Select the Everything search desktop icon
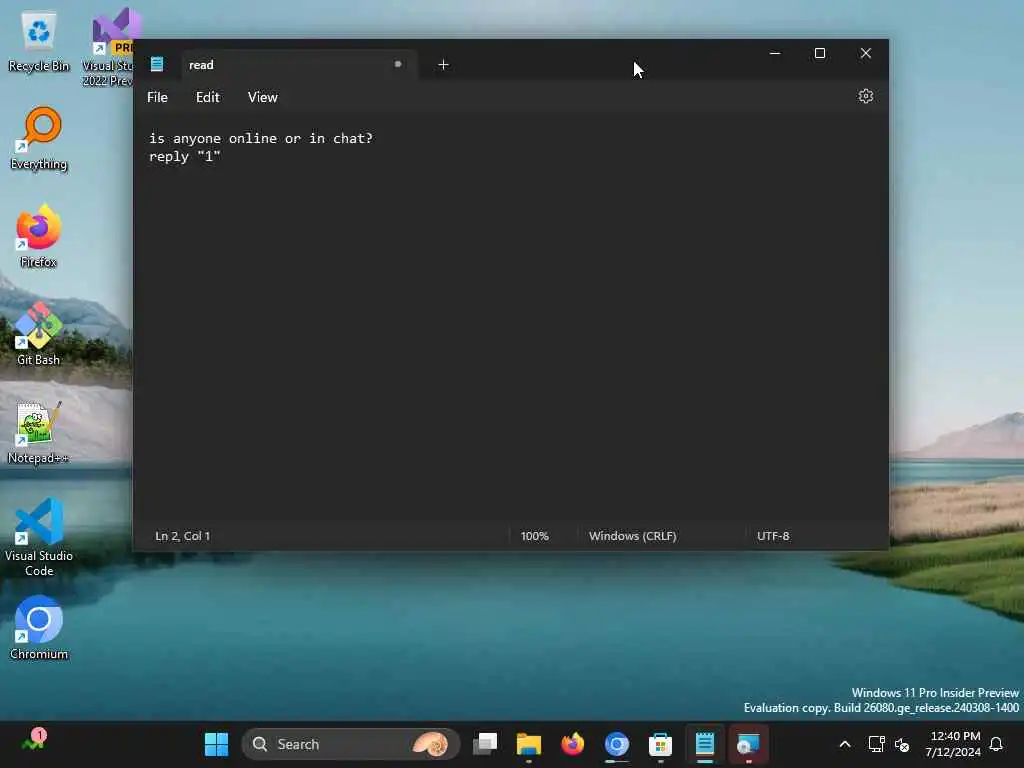This screenshot has width=1024, height=768. point(39,138)
